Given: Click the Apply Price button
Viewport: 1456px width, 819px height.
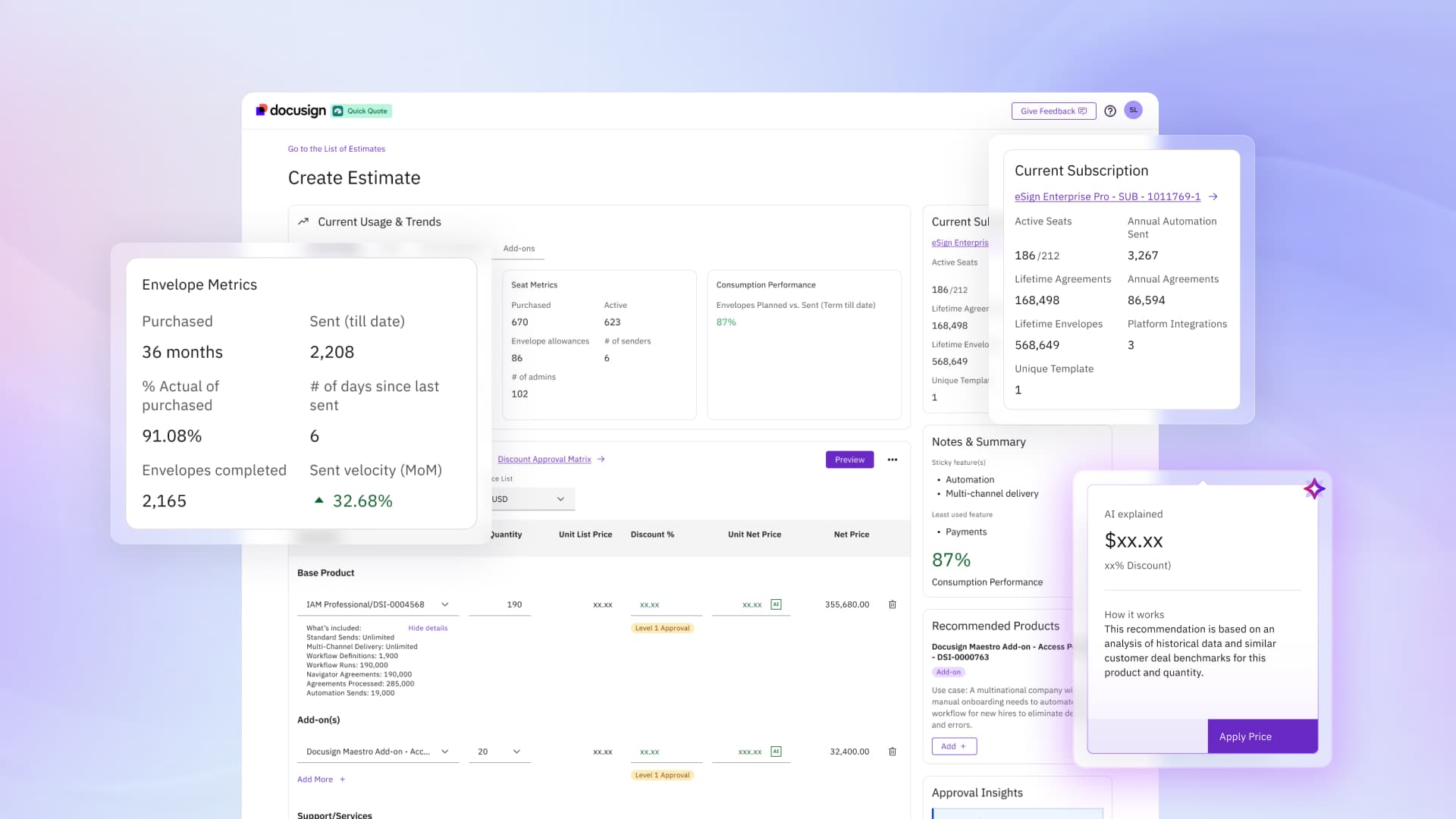Looking at the screenshot, I should point(1263,736).
